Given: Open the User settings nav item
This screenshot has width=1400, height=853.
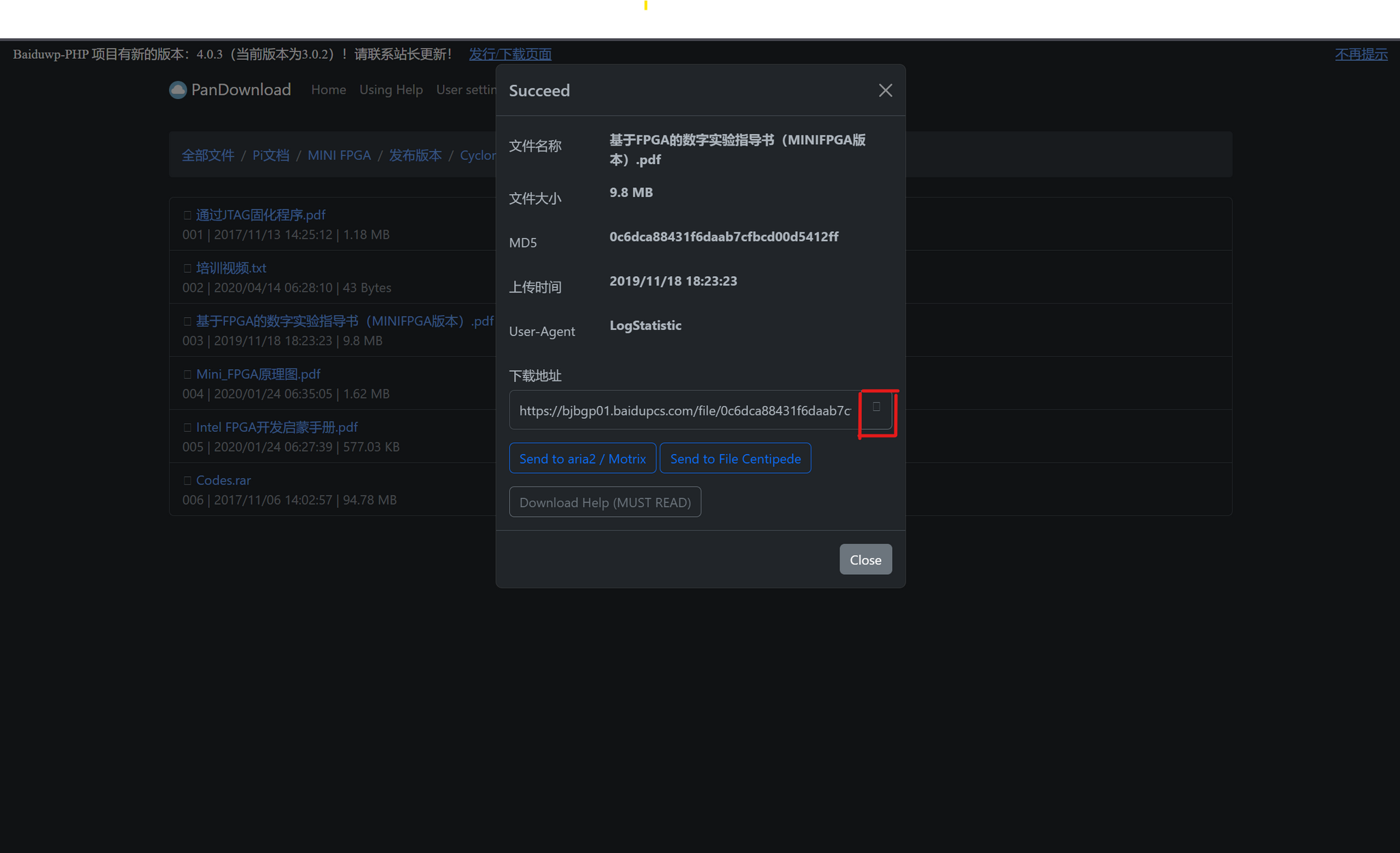Looking at the screenshot, I should [x=466, y=90].
